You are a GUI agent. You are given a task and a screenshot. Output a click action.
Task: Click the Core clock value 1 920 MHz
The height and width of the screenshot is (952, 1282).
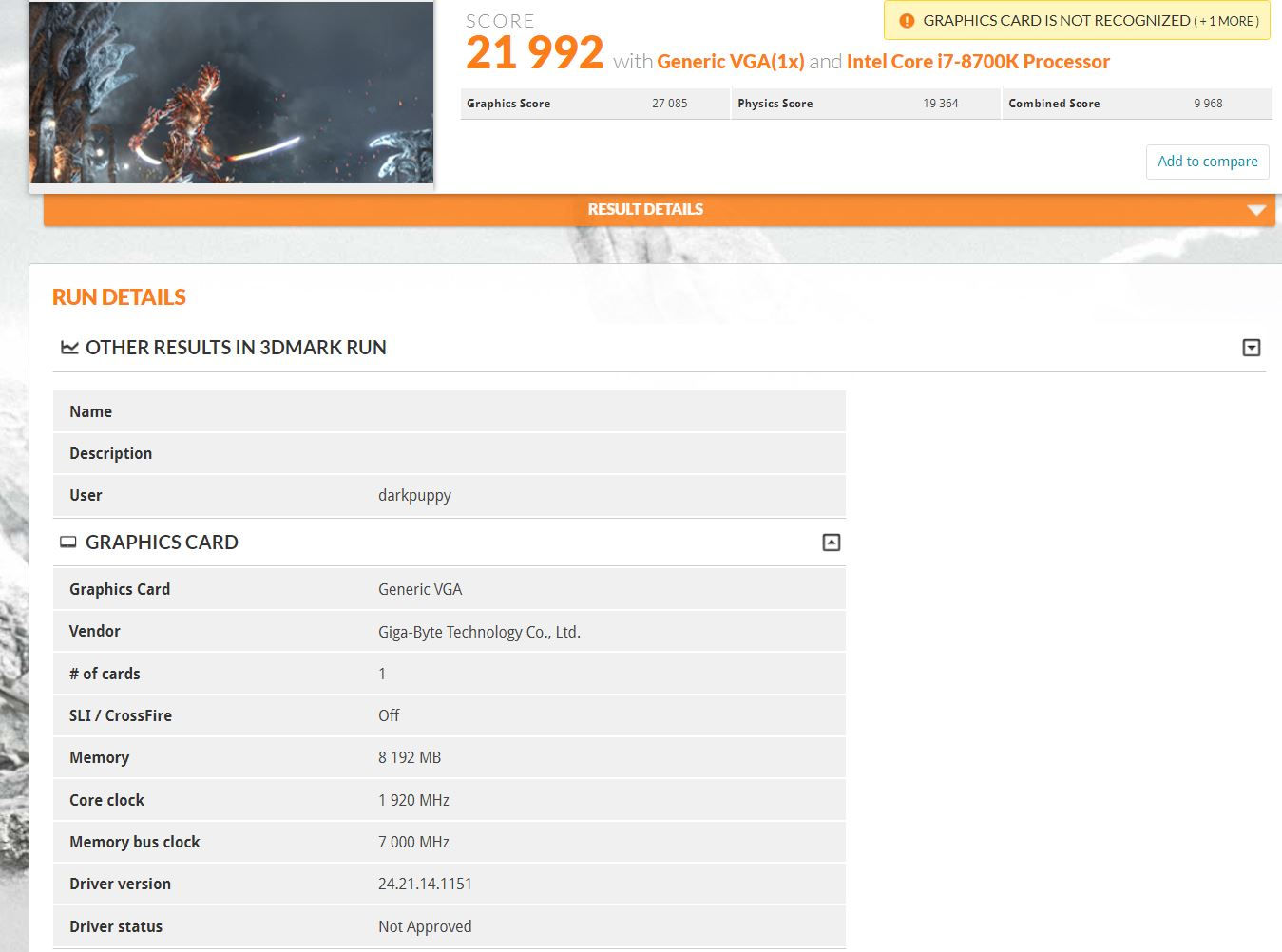(413, 800)
